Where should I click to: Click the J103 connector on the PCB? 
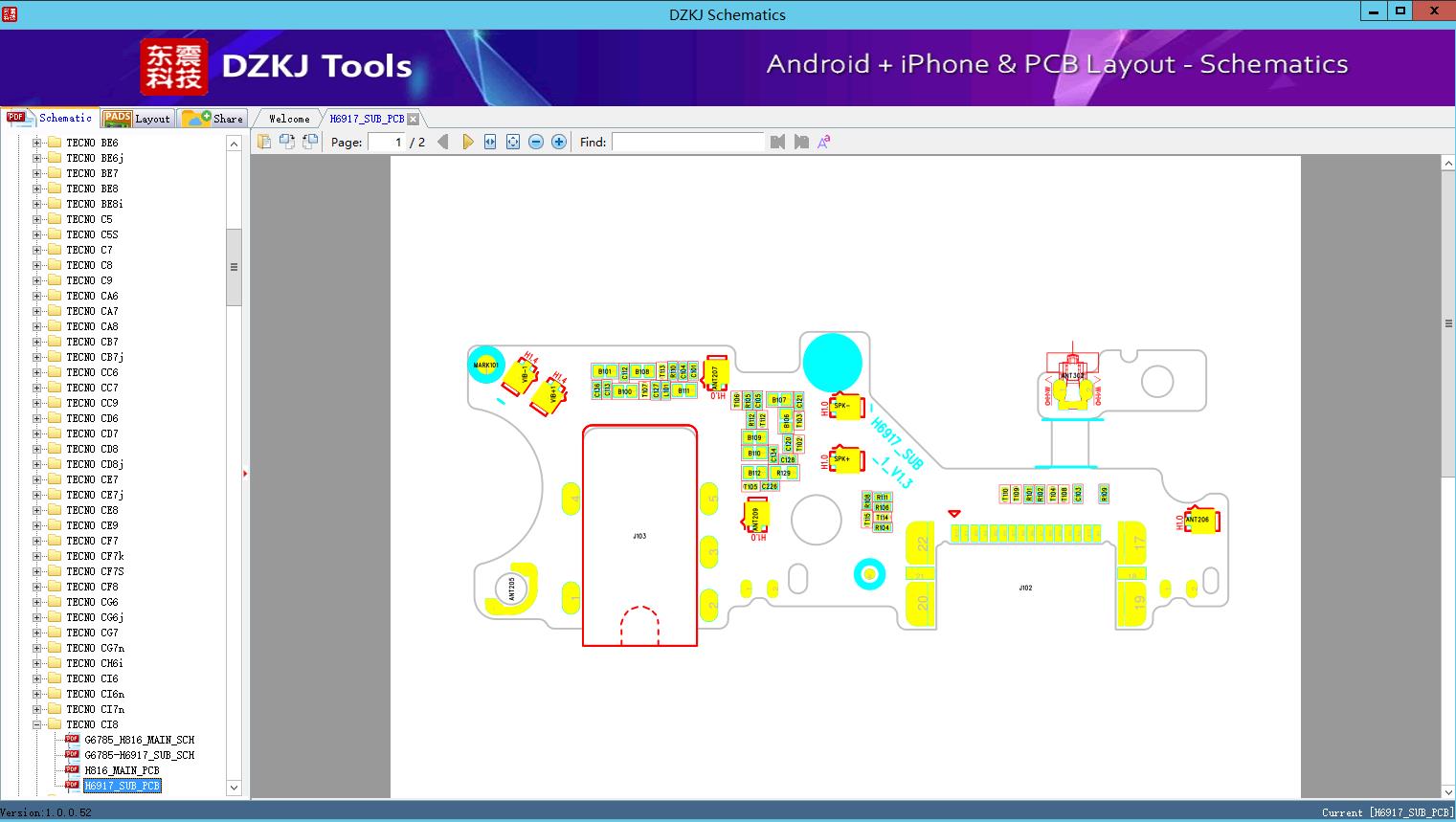tap(639, 536)
